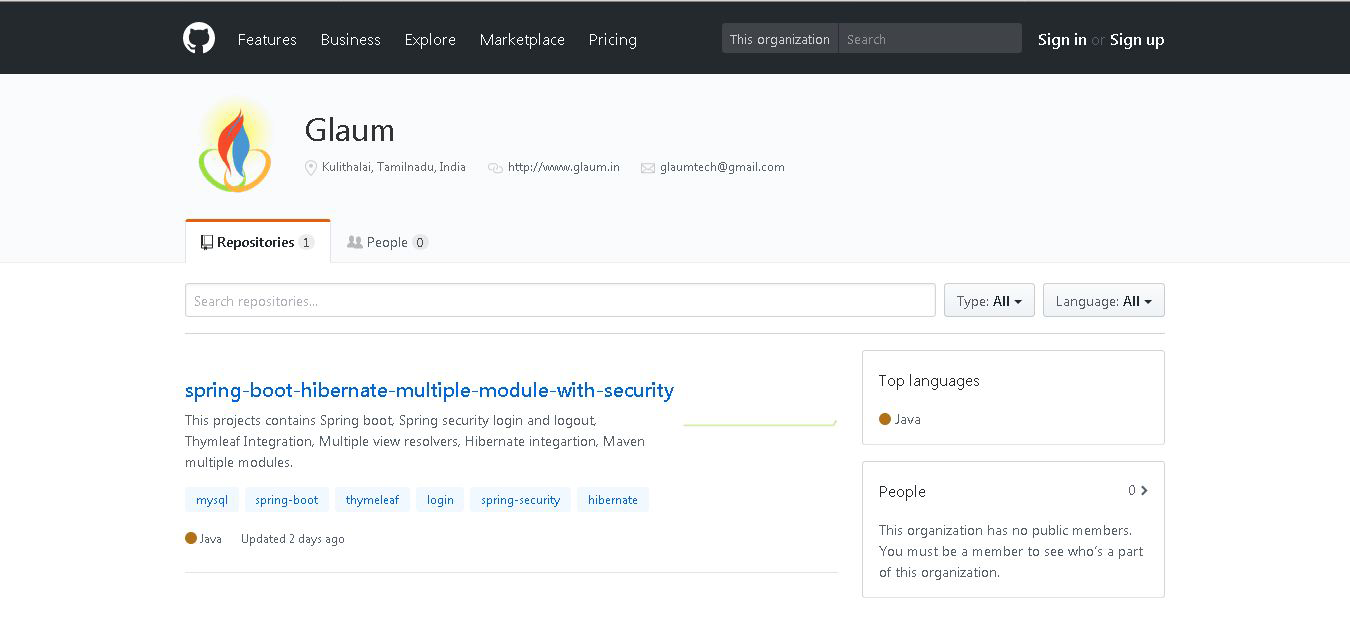Click the chevron arrow in People box
The image size is (1350, 632).
[x=1144, y=490]
